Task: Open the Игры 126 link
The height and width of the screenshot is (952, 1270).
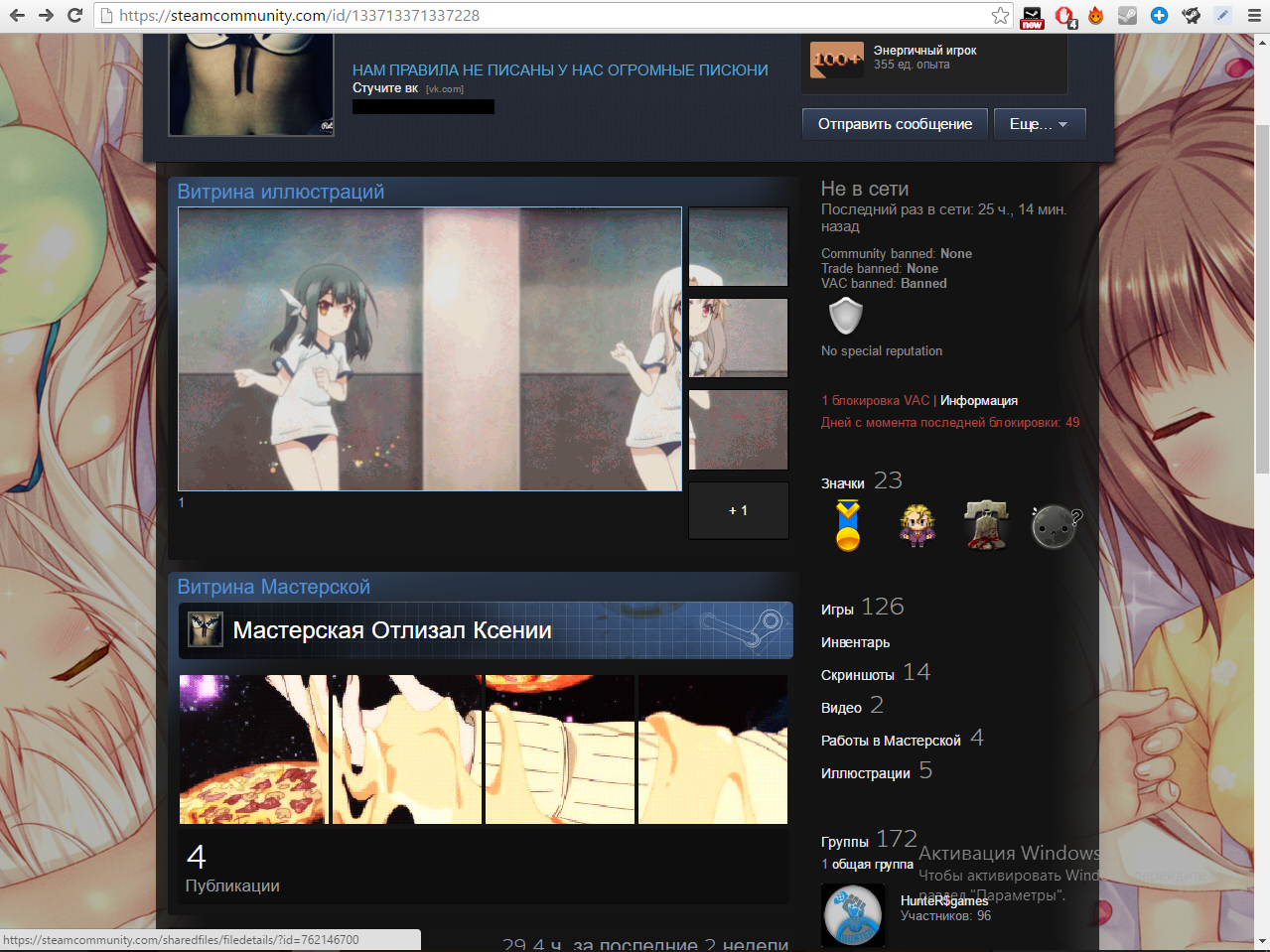Action: tap(862, 607)
